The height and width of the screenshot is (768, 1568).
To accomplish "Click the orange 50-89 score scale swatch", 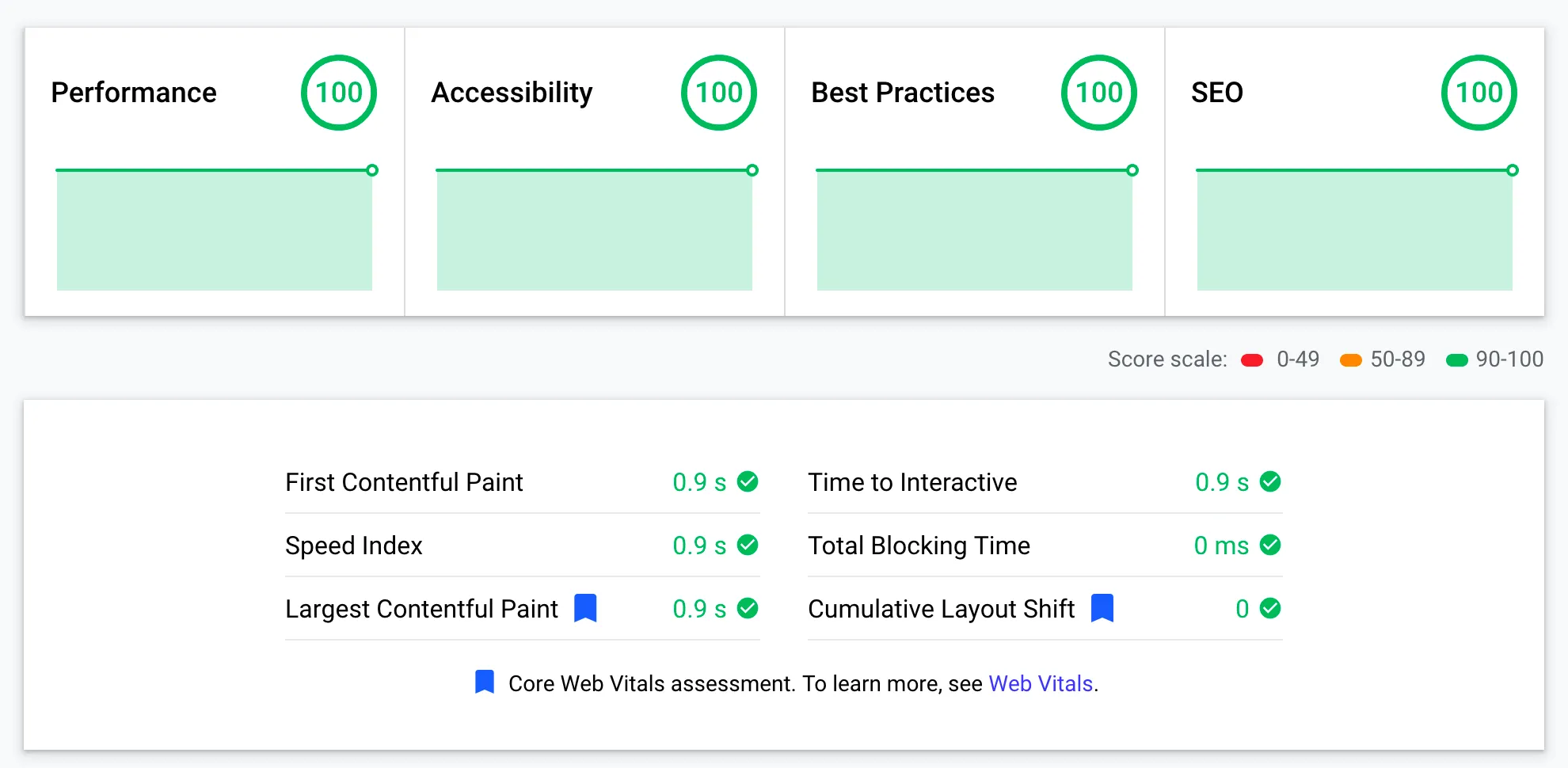I will pos(1350,360).
